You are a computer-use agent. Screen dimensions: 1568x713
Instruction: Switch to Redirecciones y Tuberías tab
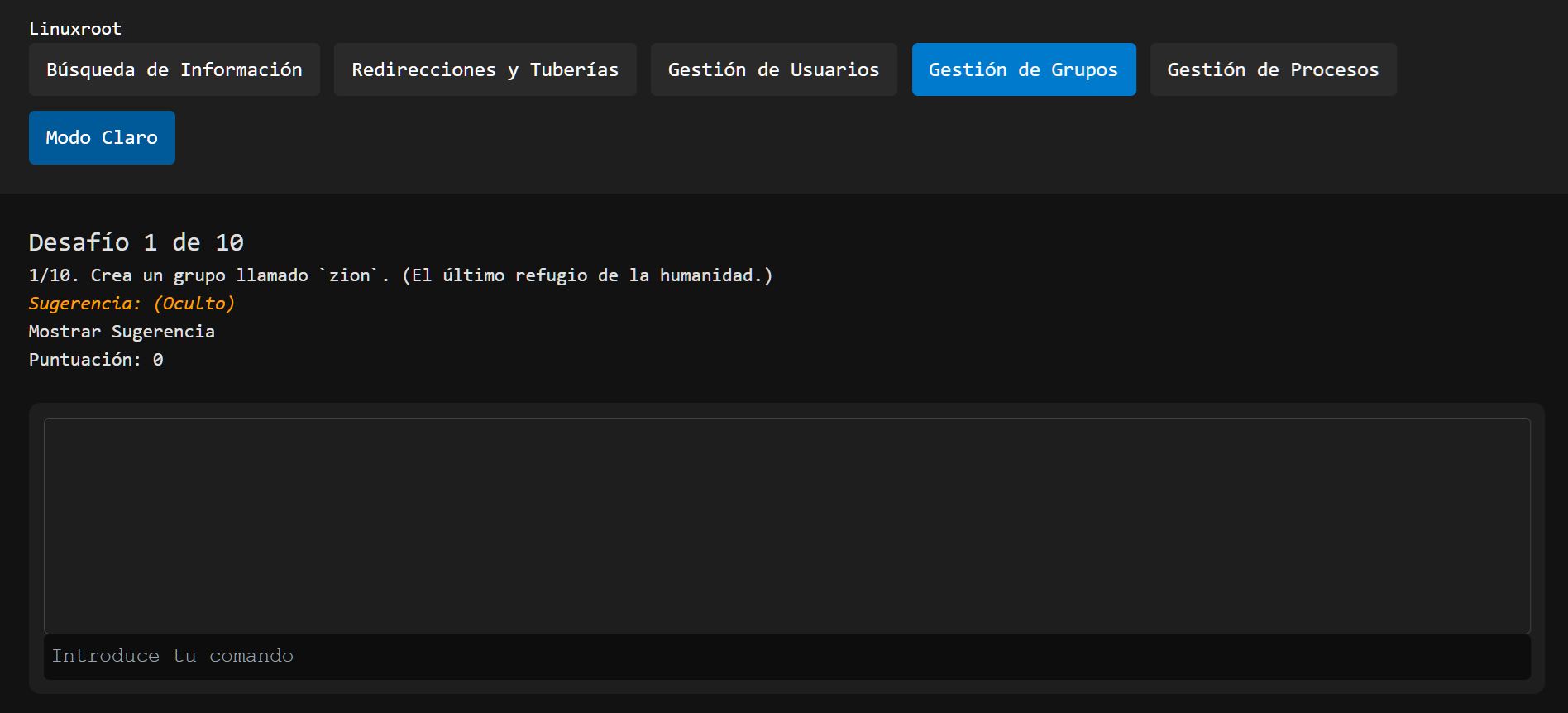click(x=485, y=69)
